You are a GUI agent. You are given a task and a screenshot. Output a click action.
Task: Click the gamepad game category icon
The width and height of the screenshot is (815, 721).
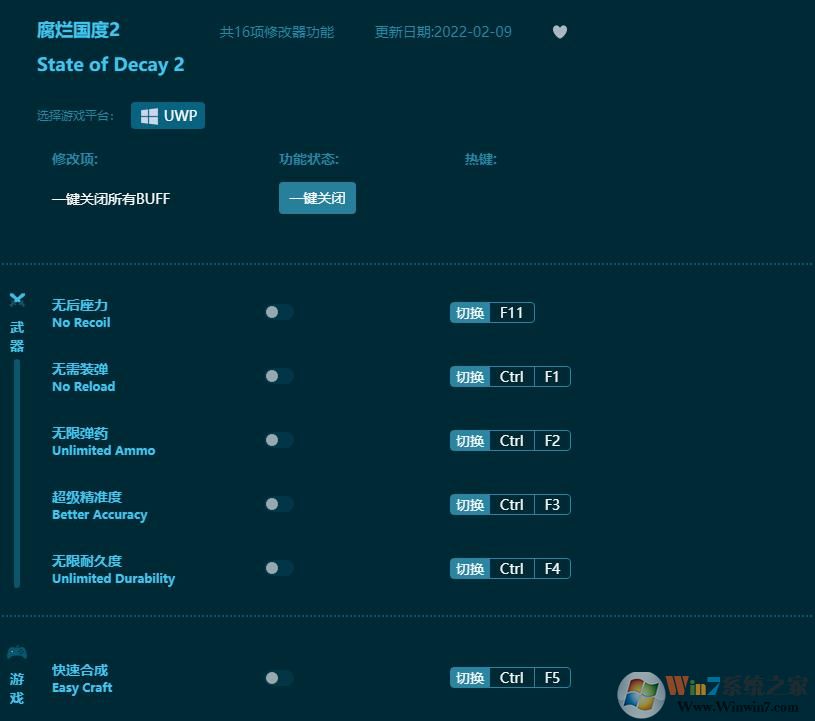17,652
